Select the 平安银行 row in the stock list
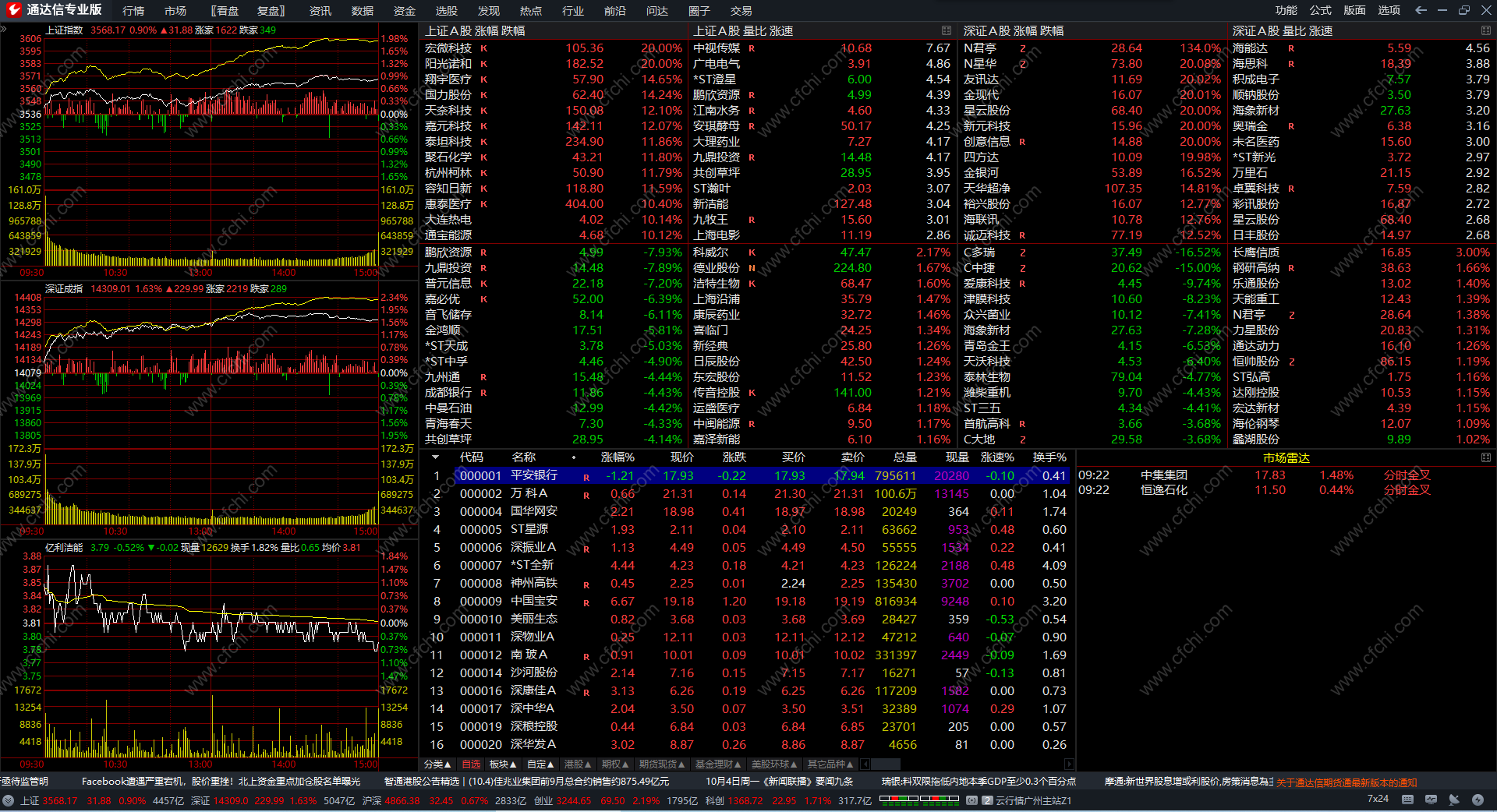This screenshot has height=812, width=1497. (747, 475)
